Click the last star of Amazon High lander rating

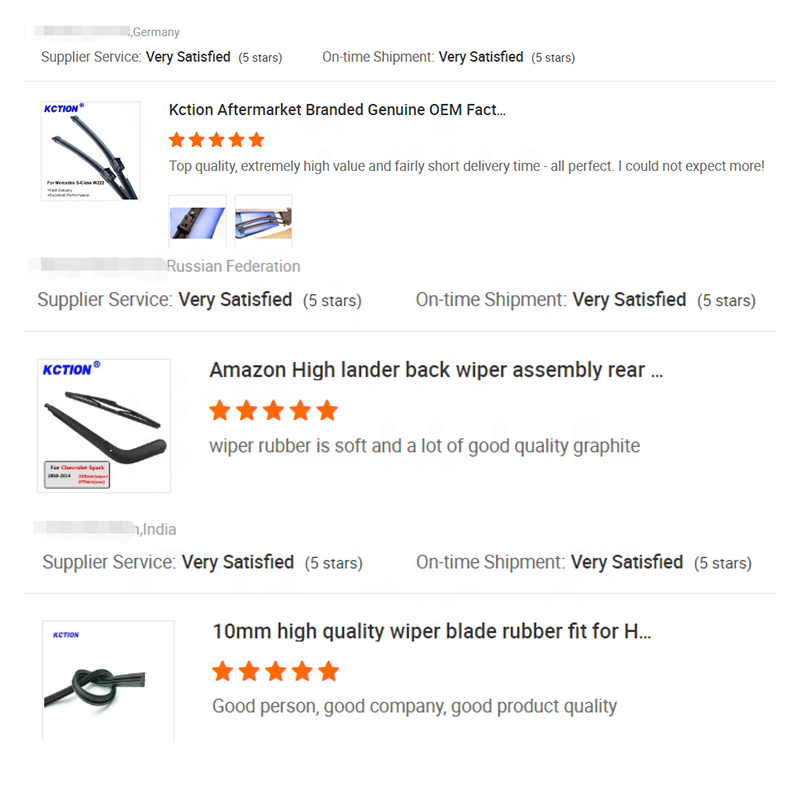(x=327, y=411)
